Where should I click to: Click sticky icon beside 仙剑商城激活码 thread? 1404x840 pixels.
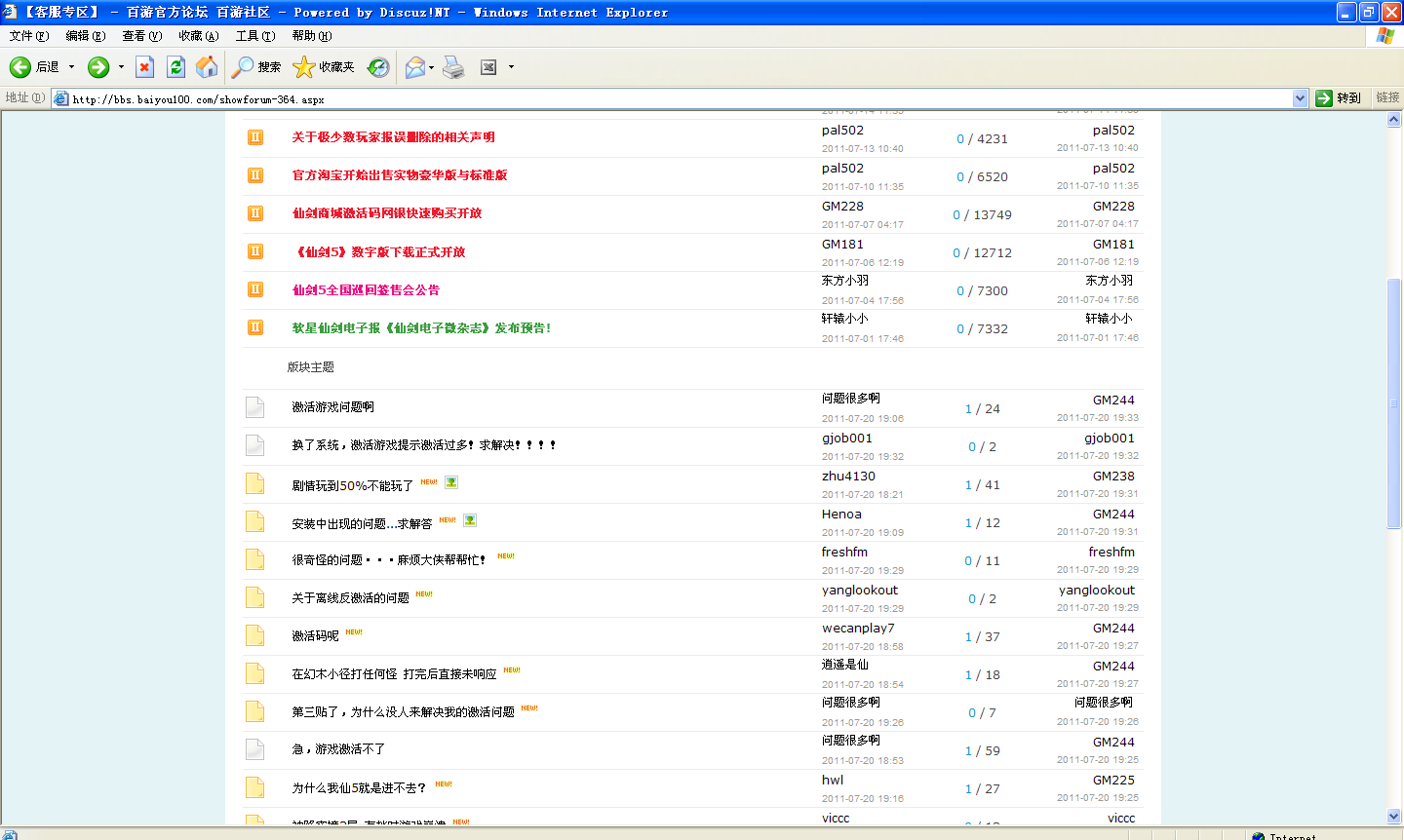click(255, 213)
